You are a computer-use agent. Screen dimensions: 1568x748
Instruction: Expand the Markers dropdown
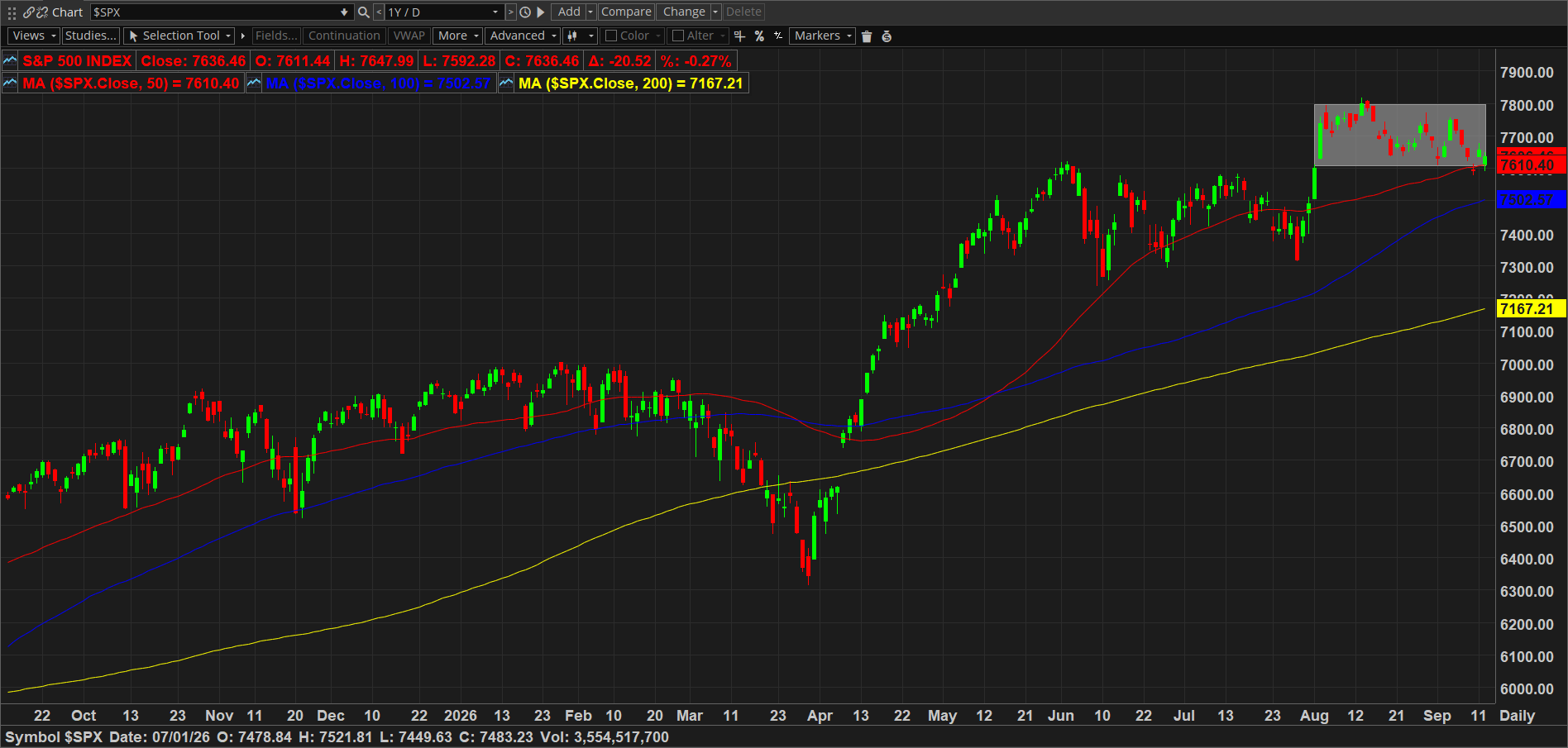coord(822,36)
